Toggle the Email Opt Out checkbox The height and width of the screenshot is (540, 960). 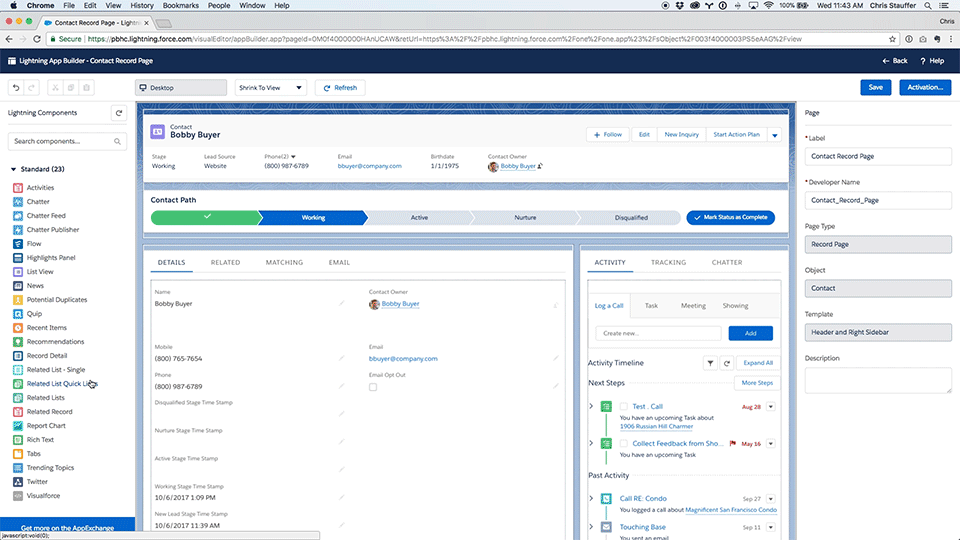(x=373, y=387)
